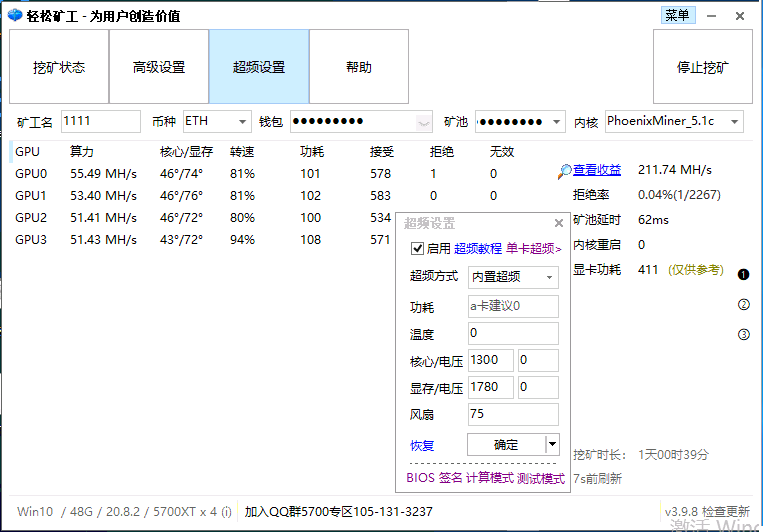The width and height of the screenshot is (763, 532).
Task: Open the 超频教程 tutorial link
Action: point(478,249)
